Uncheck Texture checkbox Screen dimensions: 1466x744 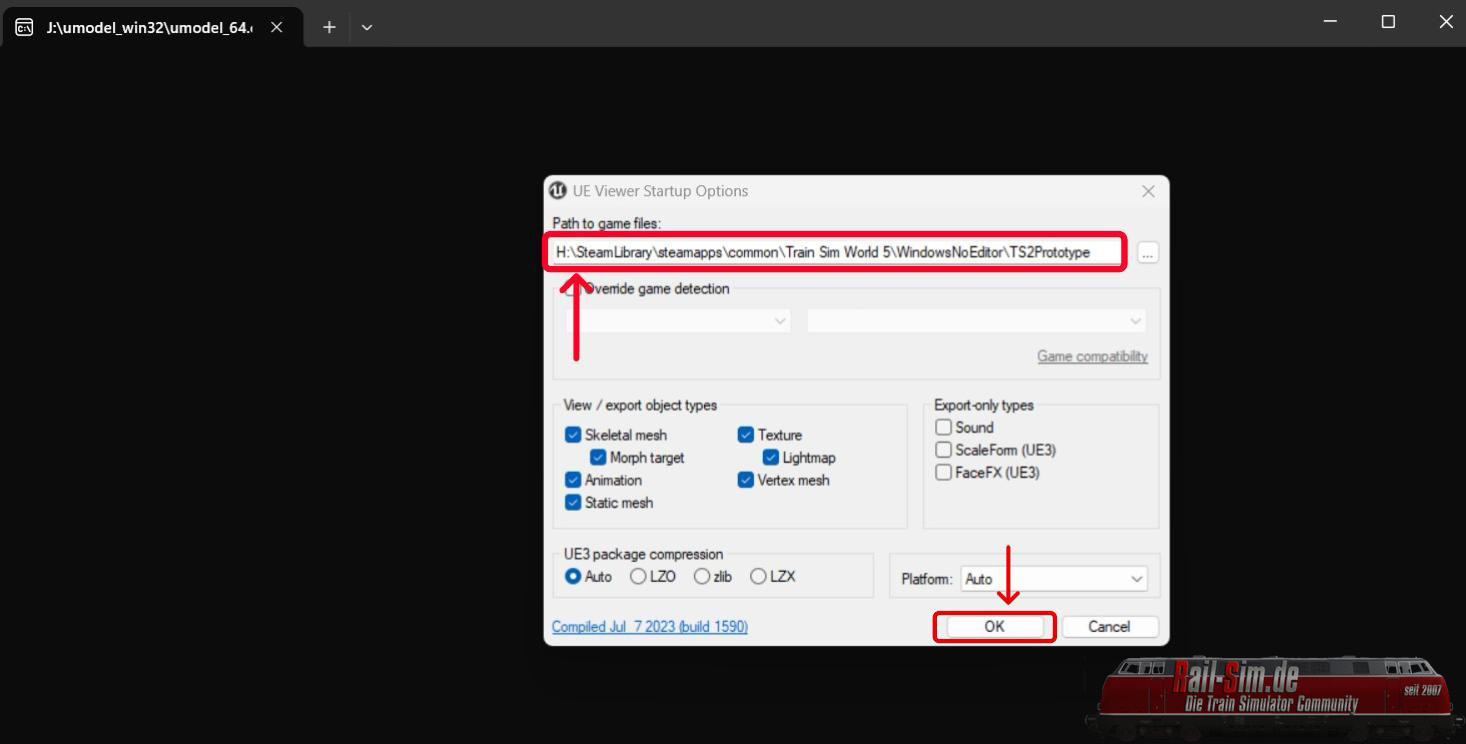pyautogui.click(x=746, y=435)
